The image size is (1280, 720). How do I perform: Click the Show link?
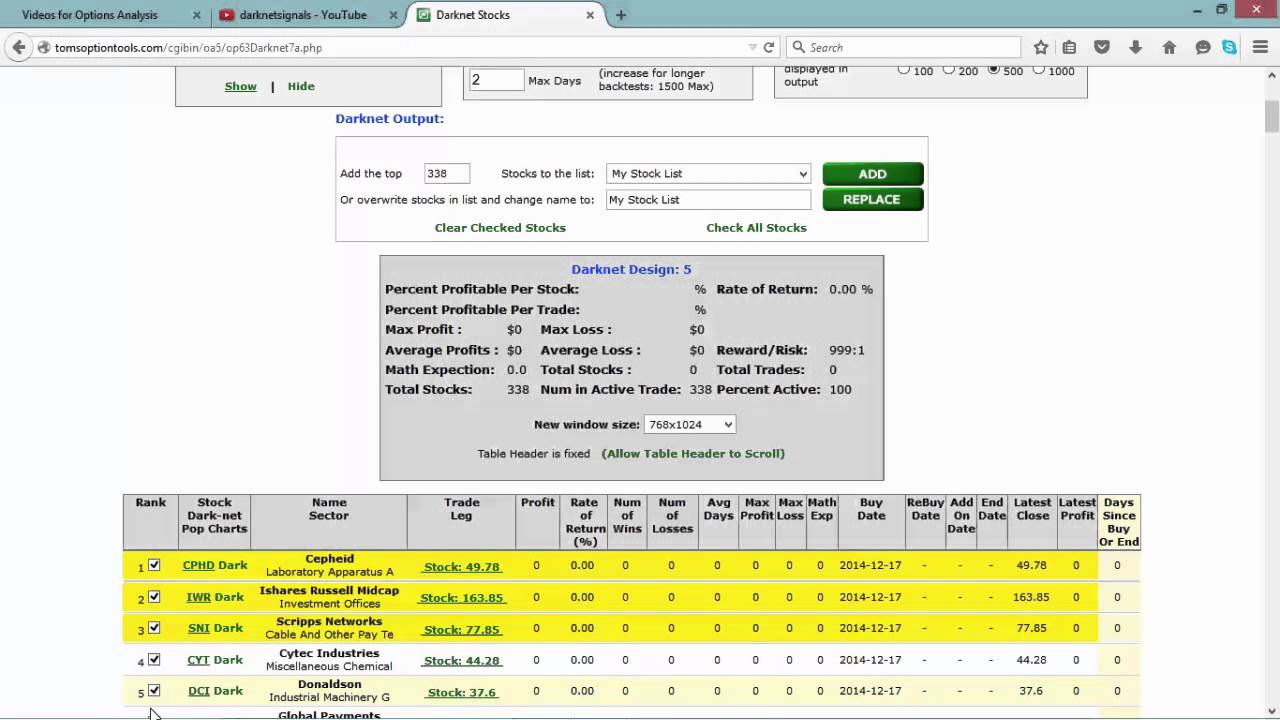(240, 86)
